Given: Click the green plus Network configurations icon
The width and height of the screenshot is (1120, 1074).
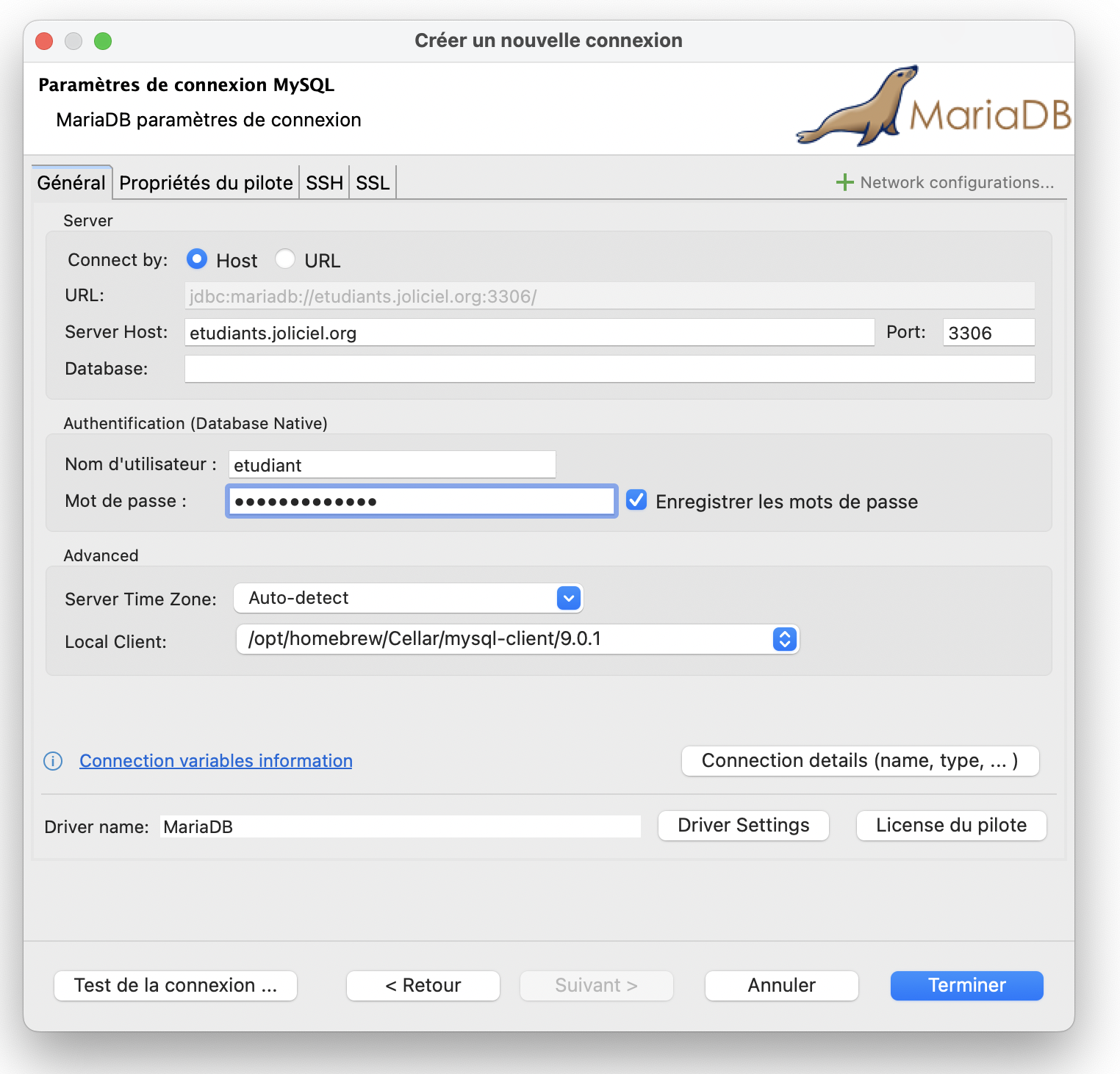Looking at the screenshot, I should [x=844, y=182].
